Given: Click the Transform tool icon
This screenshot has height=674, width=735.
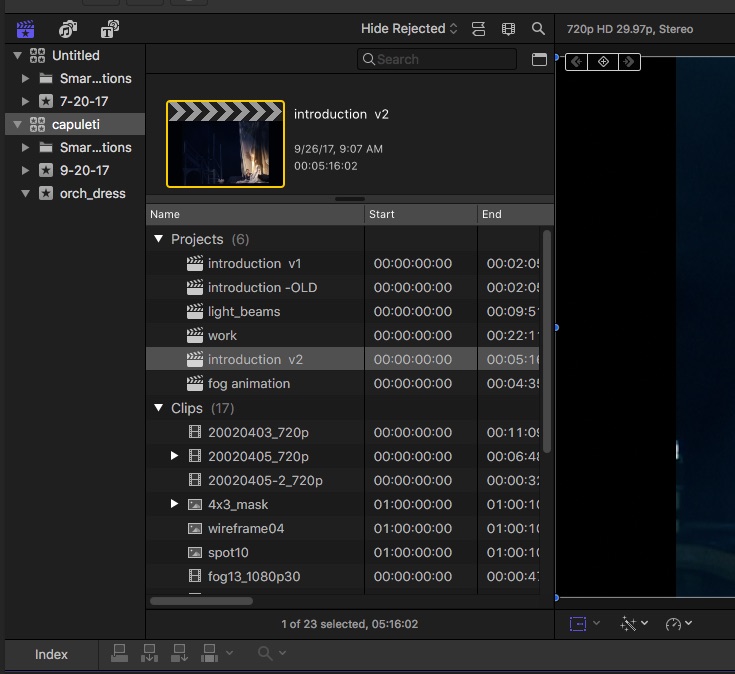Looking at the screenshot, I should (x=578, y=624).
